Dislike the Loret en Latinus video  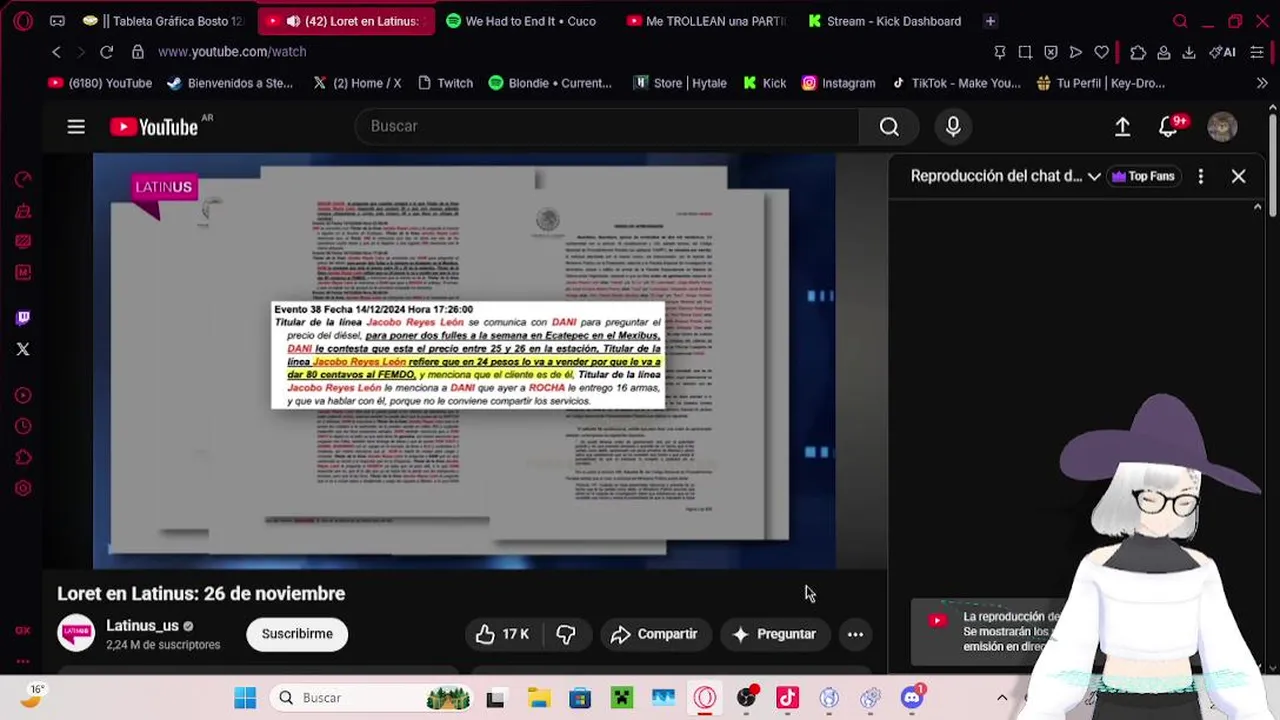click(566, 634)
